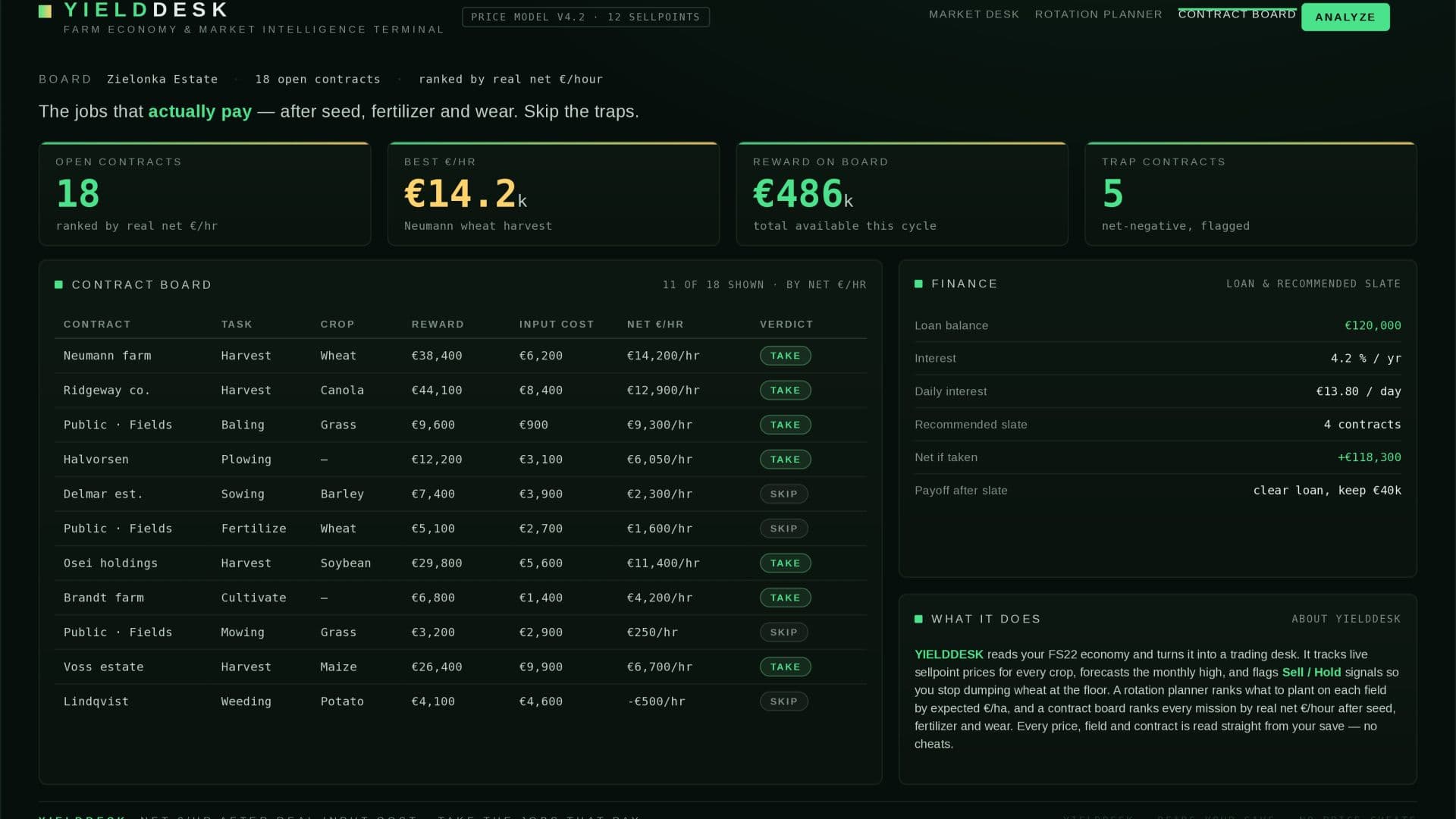Sort by the Crop column header

[x=337, y=324]
